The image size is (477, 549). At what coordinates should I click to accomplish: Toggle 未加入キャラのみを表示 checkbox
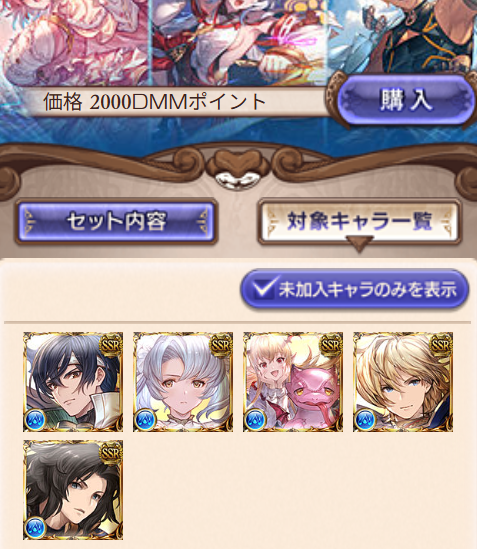[354, 290]
